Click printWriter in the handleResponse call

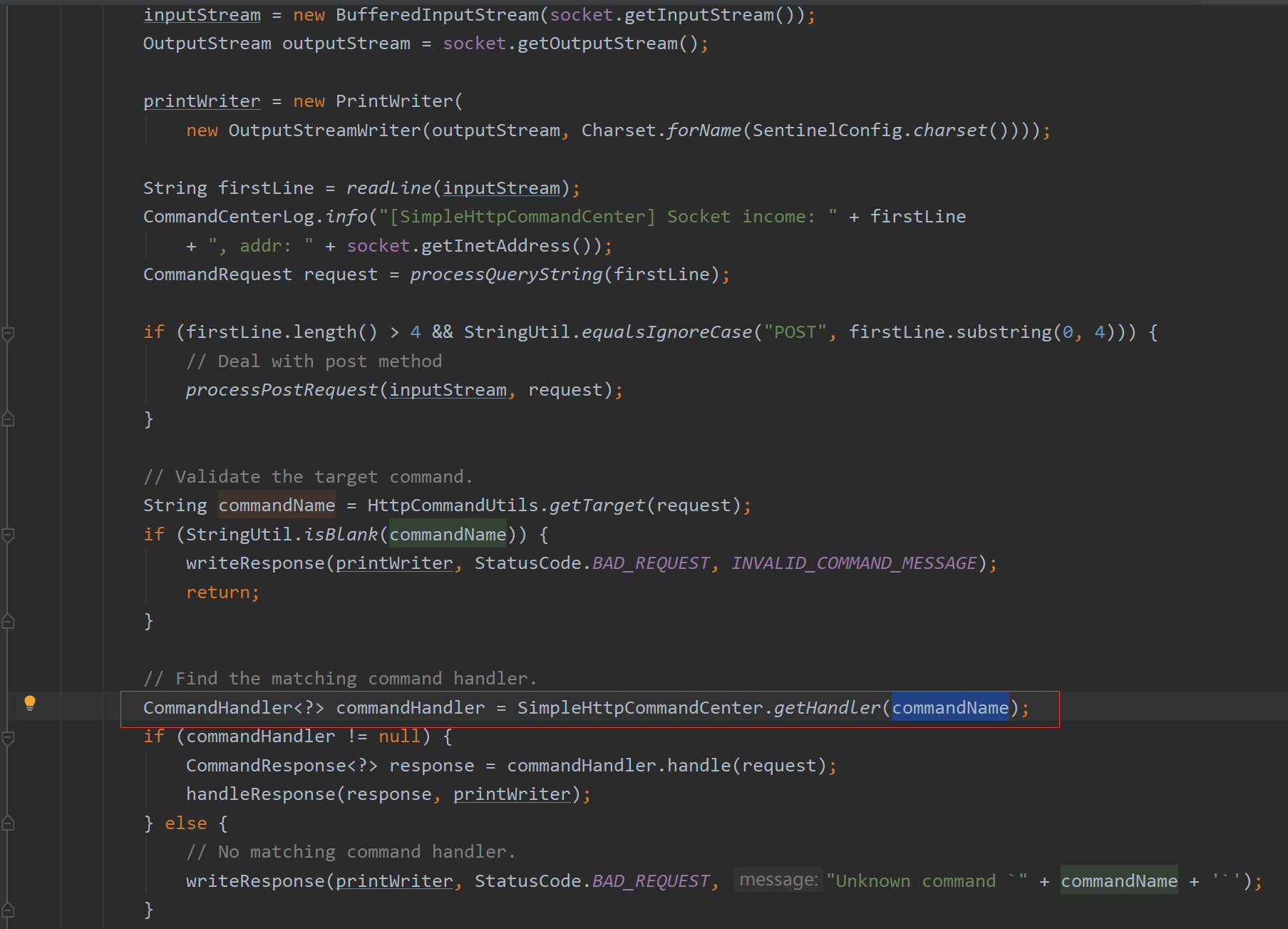512,794
